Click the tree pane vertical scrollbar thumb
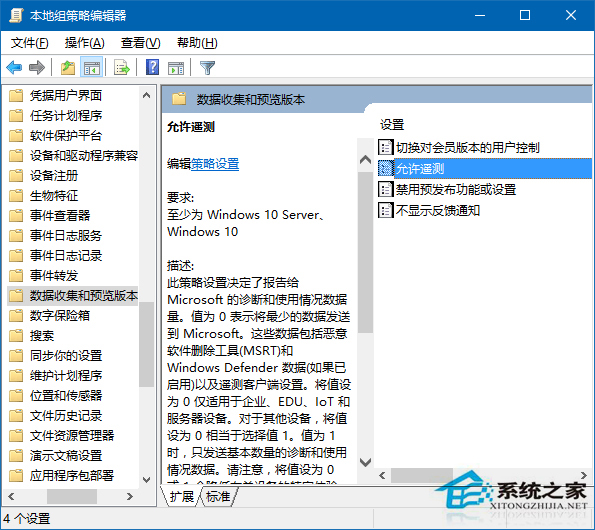This screenshot has width=595, height=530. point(146,344)
